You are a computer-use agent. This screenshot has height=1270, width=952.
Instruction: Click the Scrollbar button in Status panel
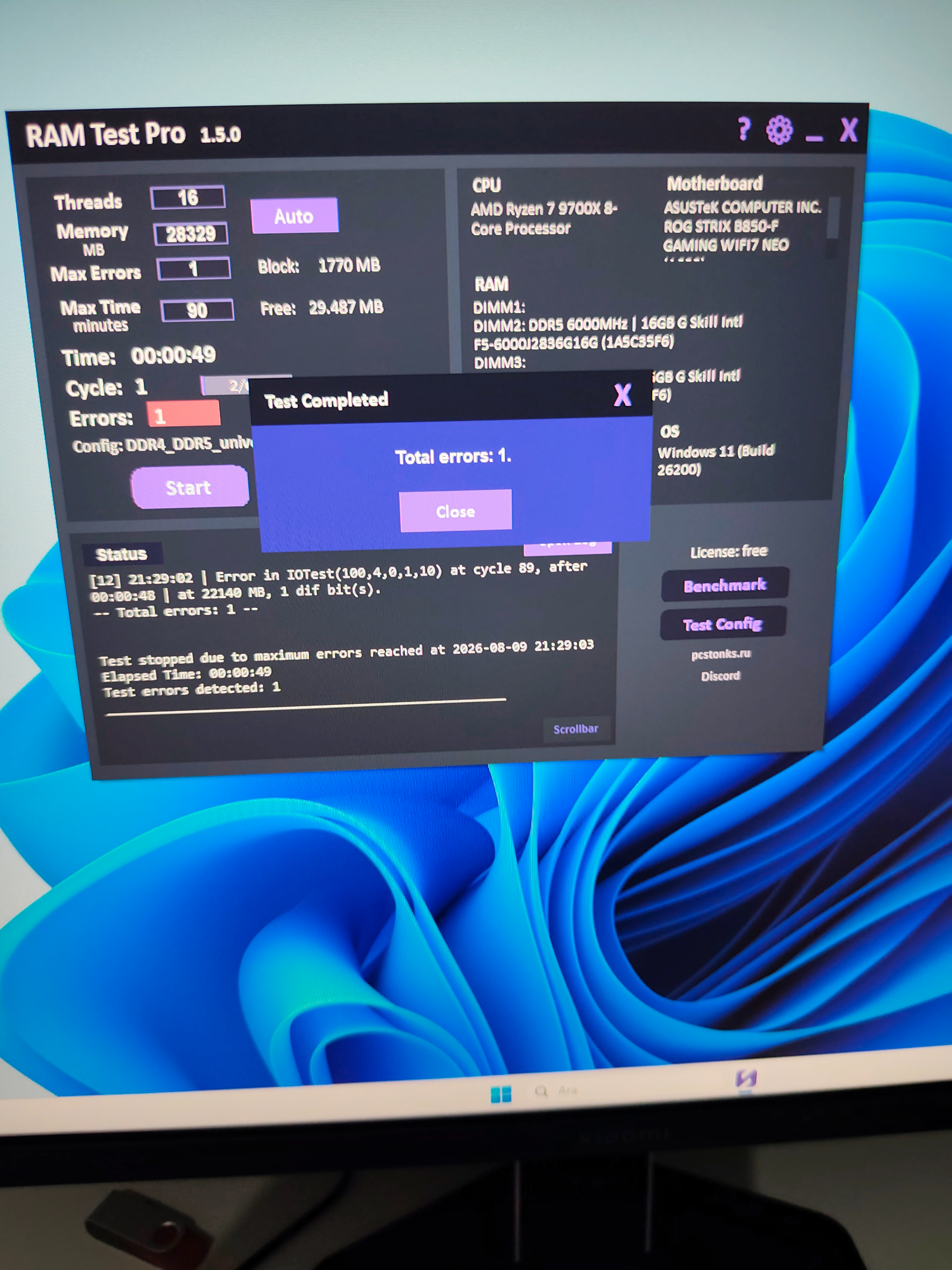point(576,729)
